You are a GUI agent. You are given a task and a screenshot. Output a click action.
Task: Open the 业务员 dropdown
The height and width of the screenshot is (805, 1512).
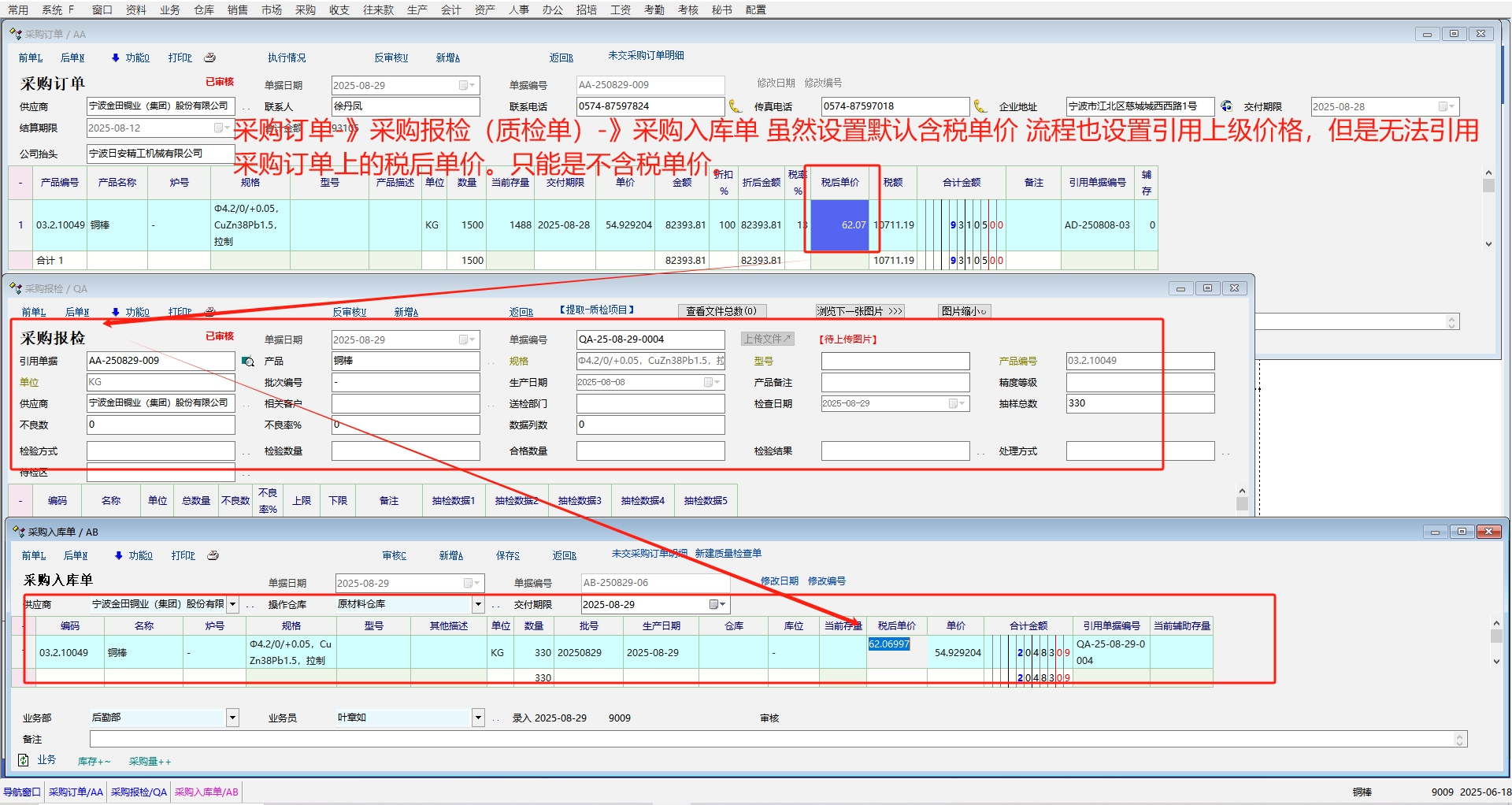pyautogui.click(x=478, y=718)
